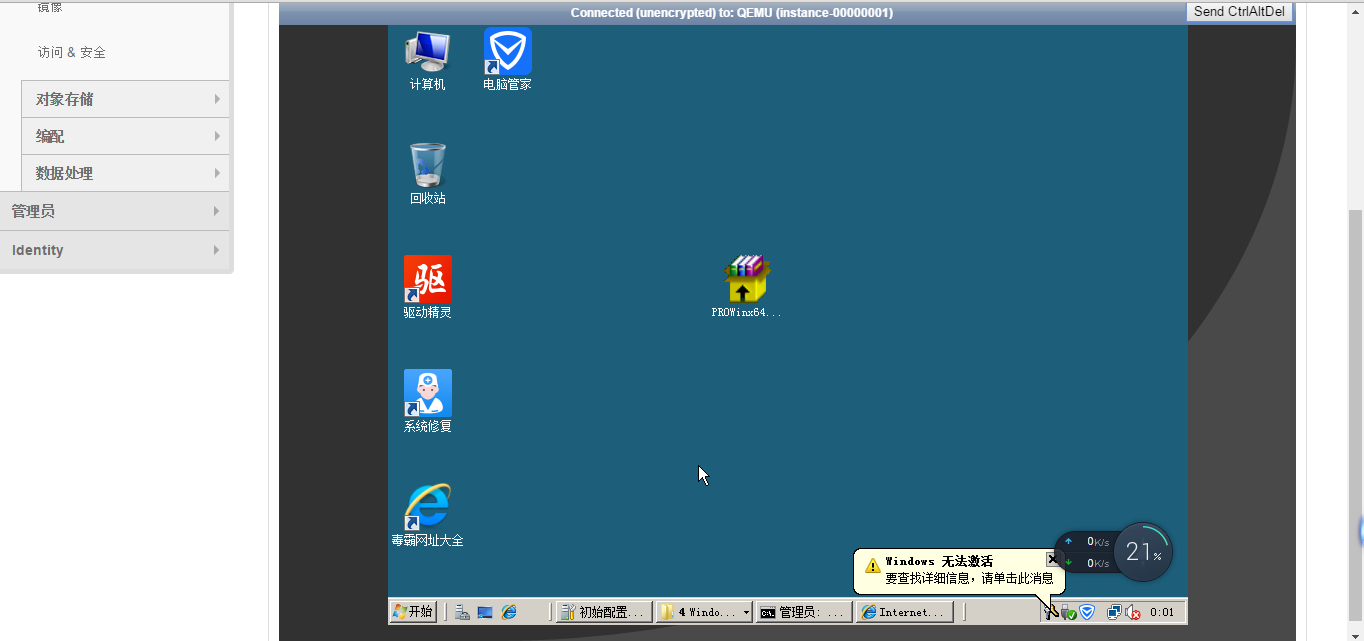Image resolution: width=1364 pixels, height=641 pixels.
Task: Click the network speed 0K/s floating indicator
Action: (x=1085, y=552)
